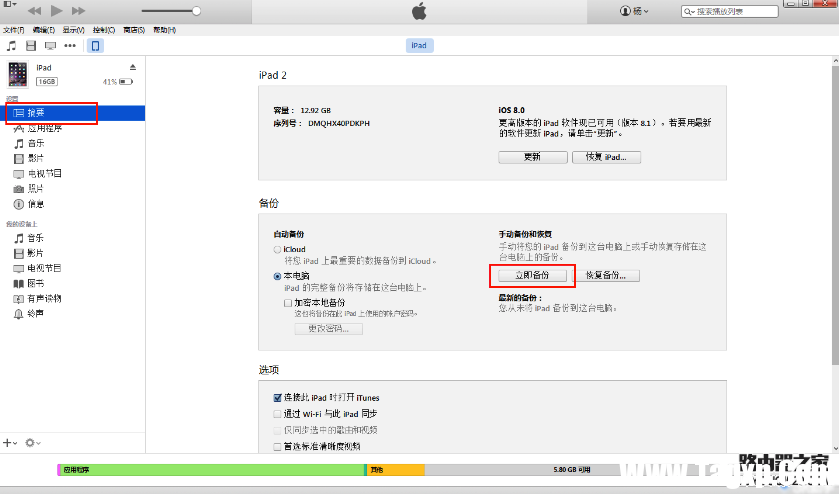Screen dimensions: 839x494
Task: Click the green 应用程序 storage segment
Action: click(x=211, y=470)
